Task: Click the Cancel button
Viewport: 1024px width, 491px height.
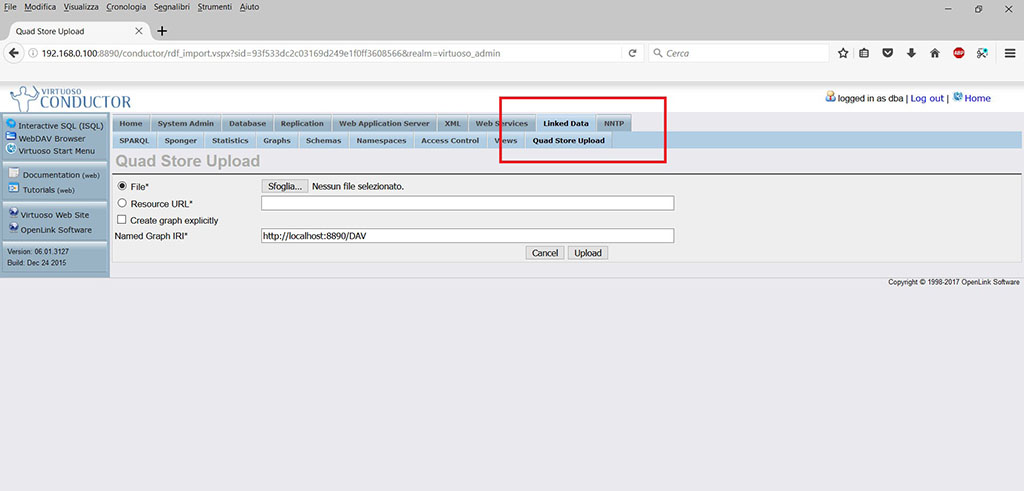Action: pos(545,253)
